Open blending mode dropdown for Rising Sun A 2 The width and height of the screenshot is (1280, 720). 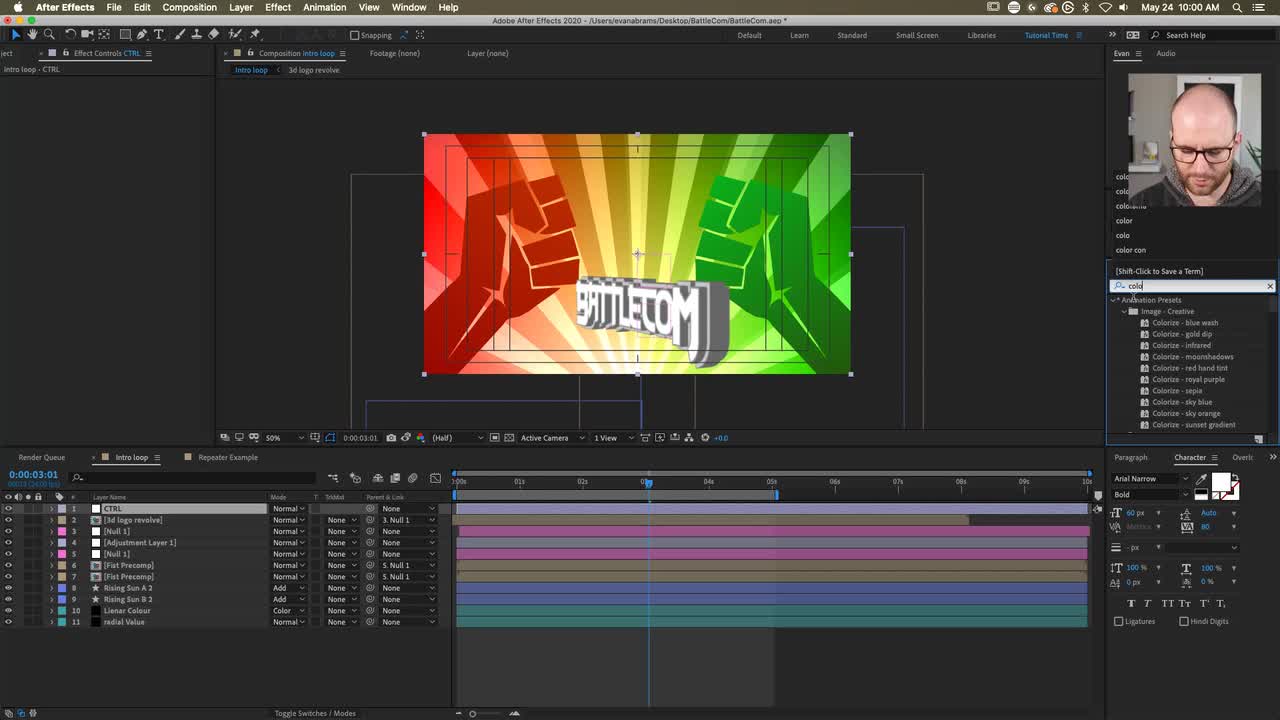coord(289,588)
